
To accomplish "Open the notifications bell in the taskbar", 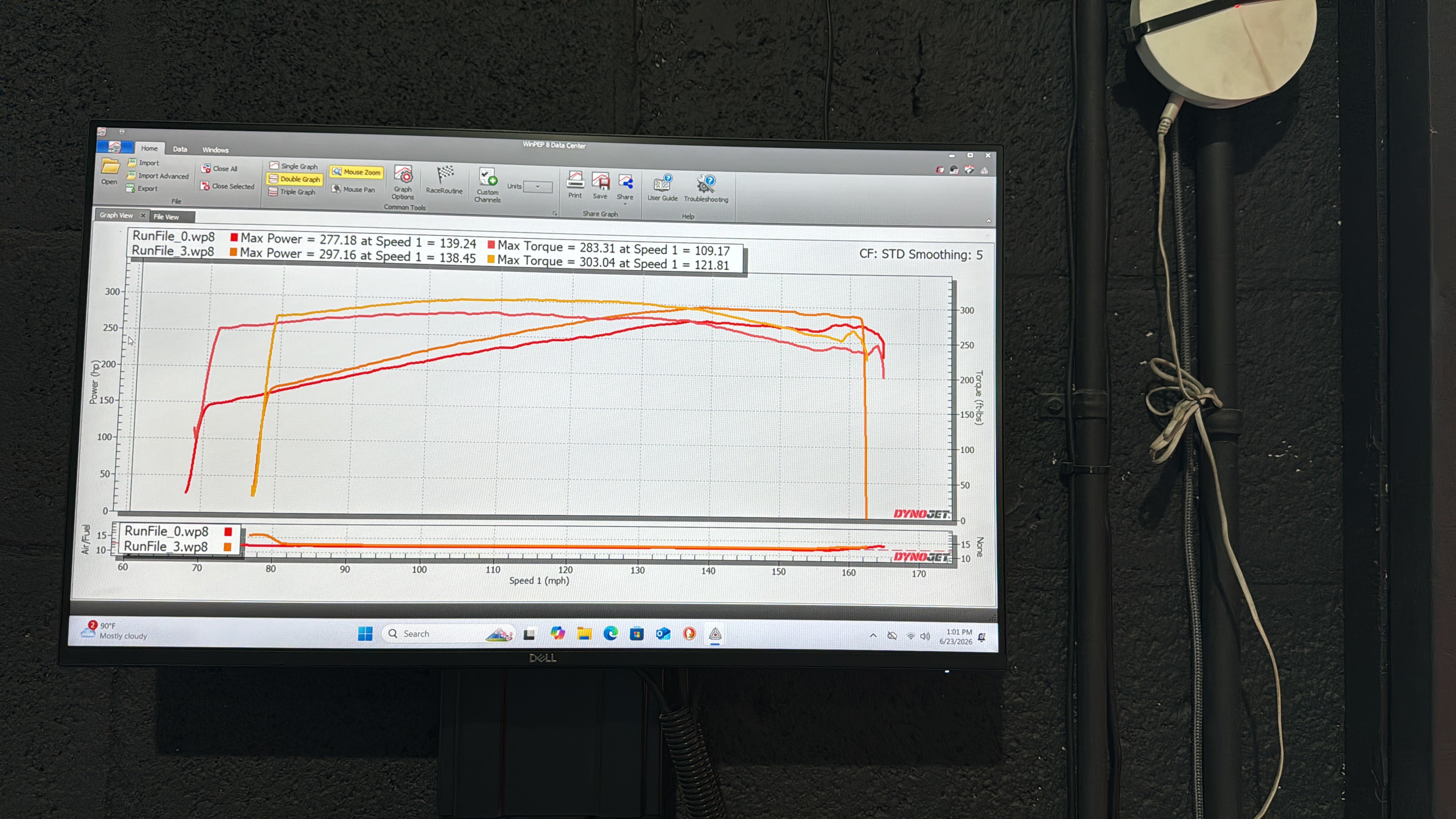I will [x=982, y=637].
